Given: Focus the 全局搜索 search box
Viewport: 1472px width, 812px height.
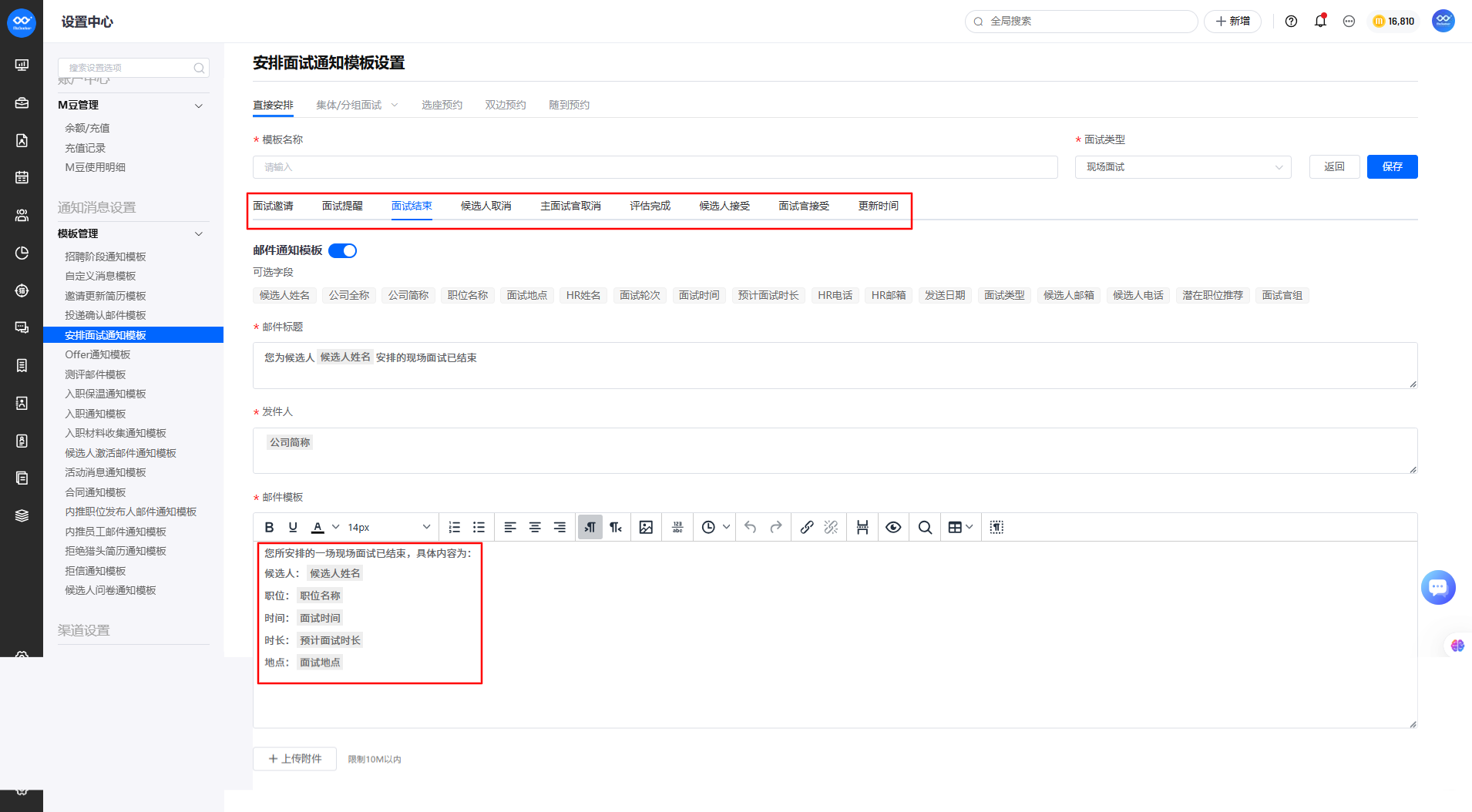Looking at the screenshot, I should [x=1081, y=22].
